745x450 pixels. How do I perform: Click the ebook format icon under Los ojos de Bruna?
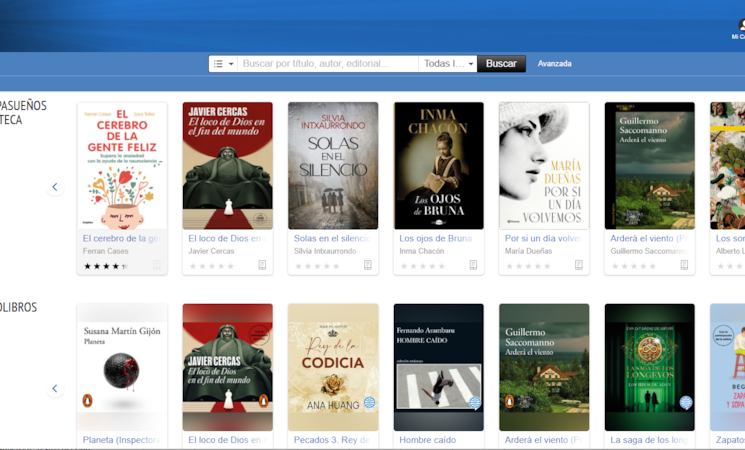click(x=473, y=265)
